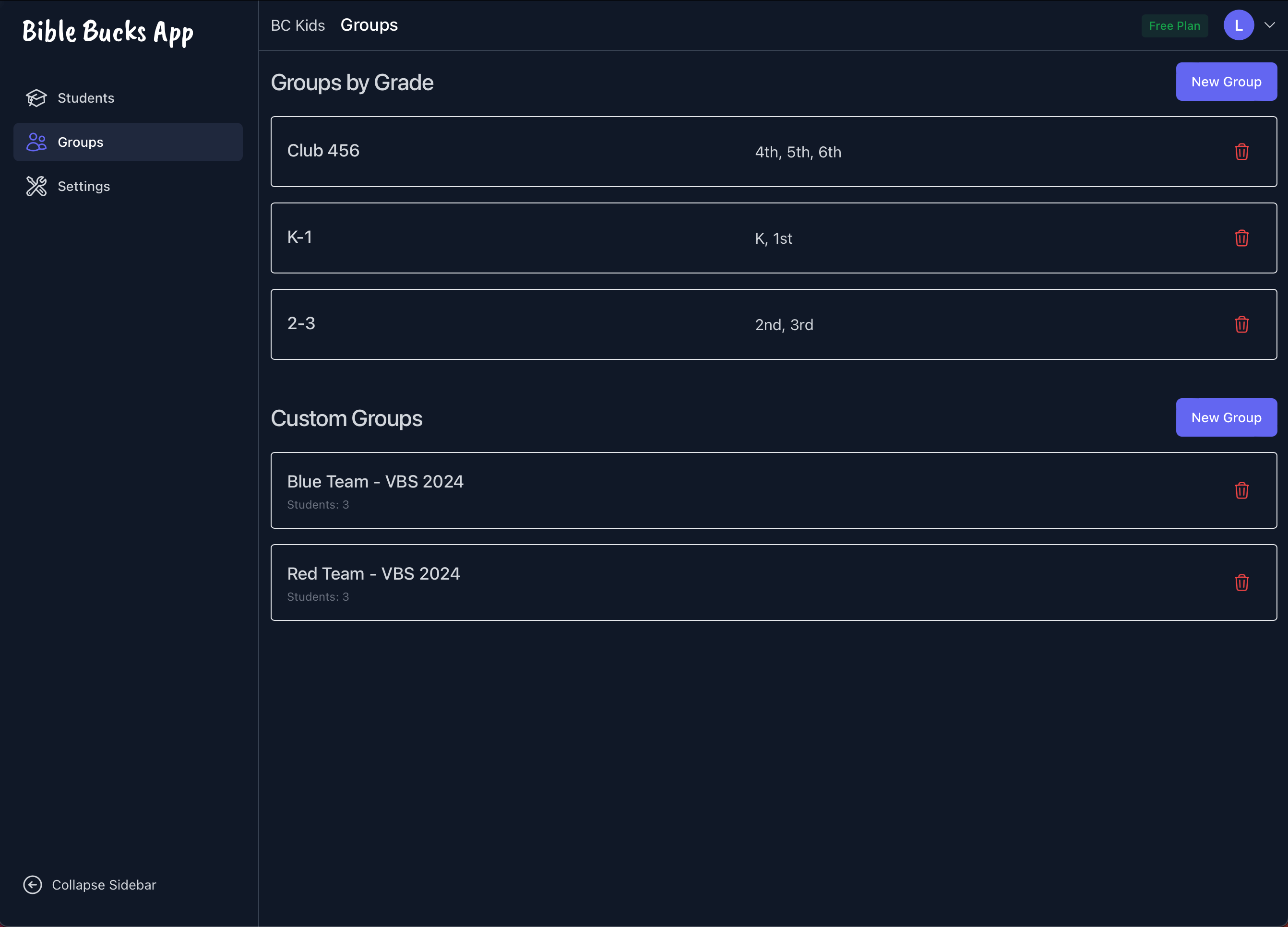The width and height of the screenshot is (1288, 927).
Task: Create New Group under Groups by Grade
Action: [1226, 82]
